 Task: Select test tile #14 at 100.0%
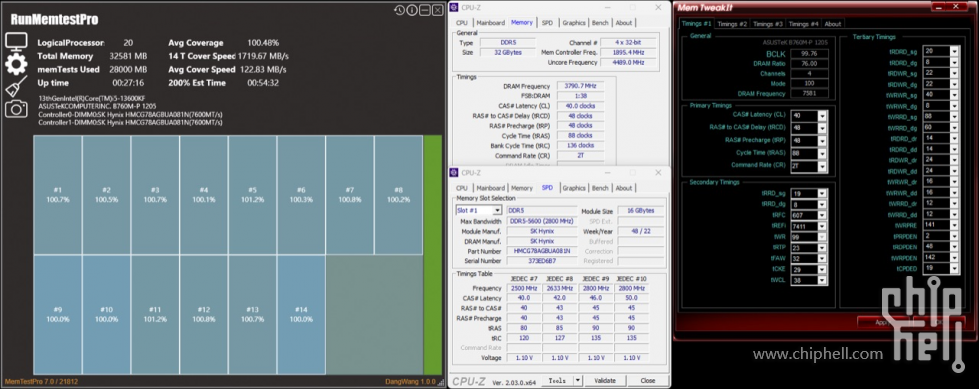click(301, 315)
